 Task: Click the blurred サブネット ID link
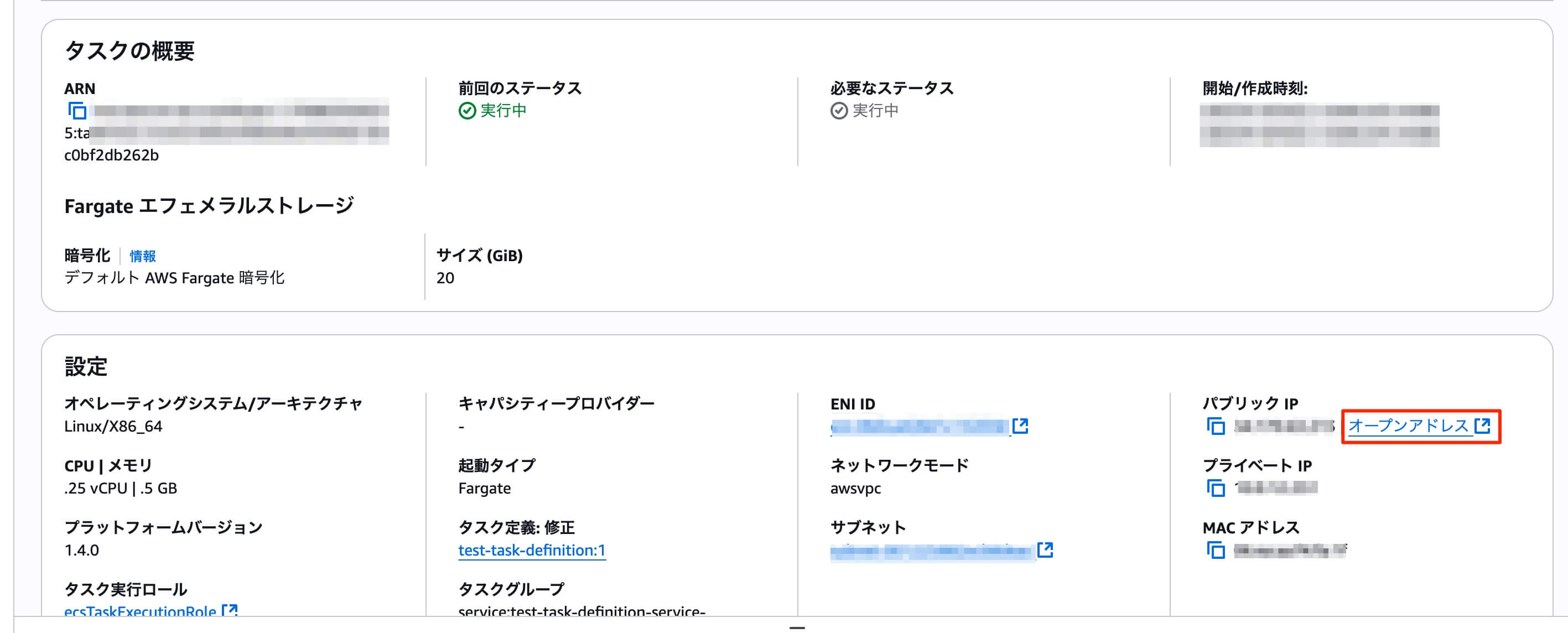(931, 552)
